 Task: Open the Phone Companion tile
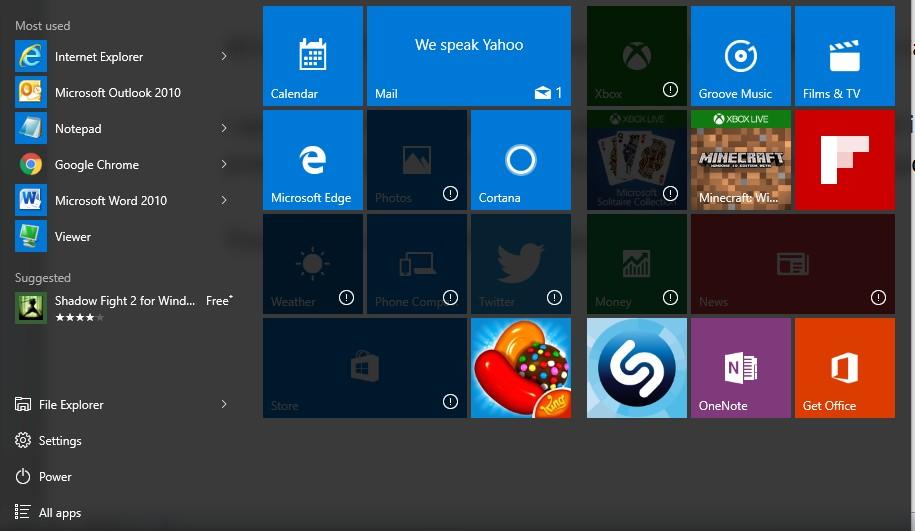point(417,264)
